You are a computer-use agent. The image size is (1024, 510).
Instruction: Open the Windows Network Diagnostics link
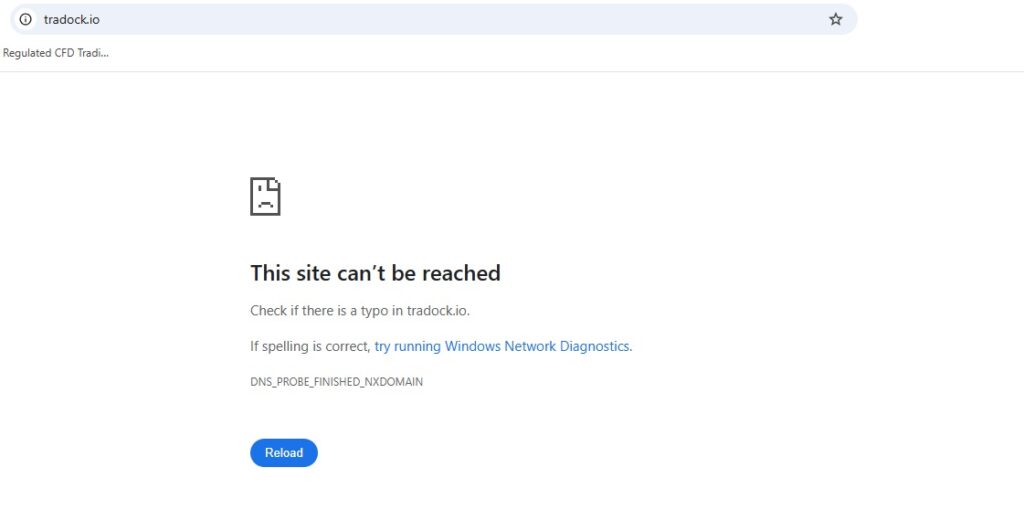click(502, 346)
